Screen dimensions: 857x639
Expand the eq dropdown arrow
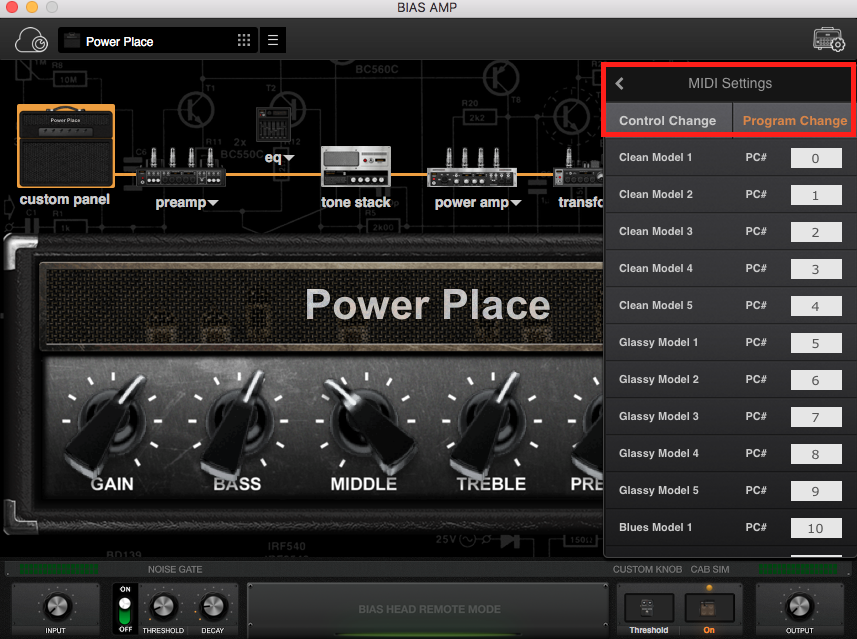(289, 158)
